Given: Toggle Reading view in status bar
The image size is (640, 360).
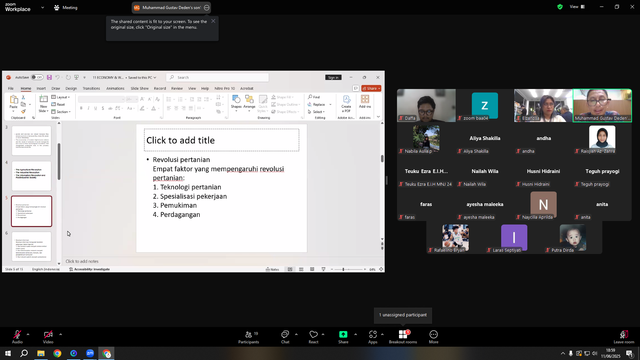Looking at the screenshot, I should pyautogui.click(x=312, y=269).
